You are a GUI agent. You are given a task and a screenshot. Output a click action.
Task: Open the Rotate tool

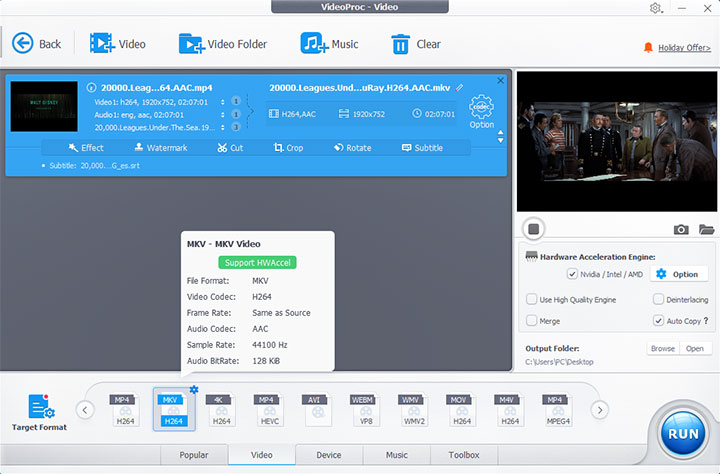(353, 148)
